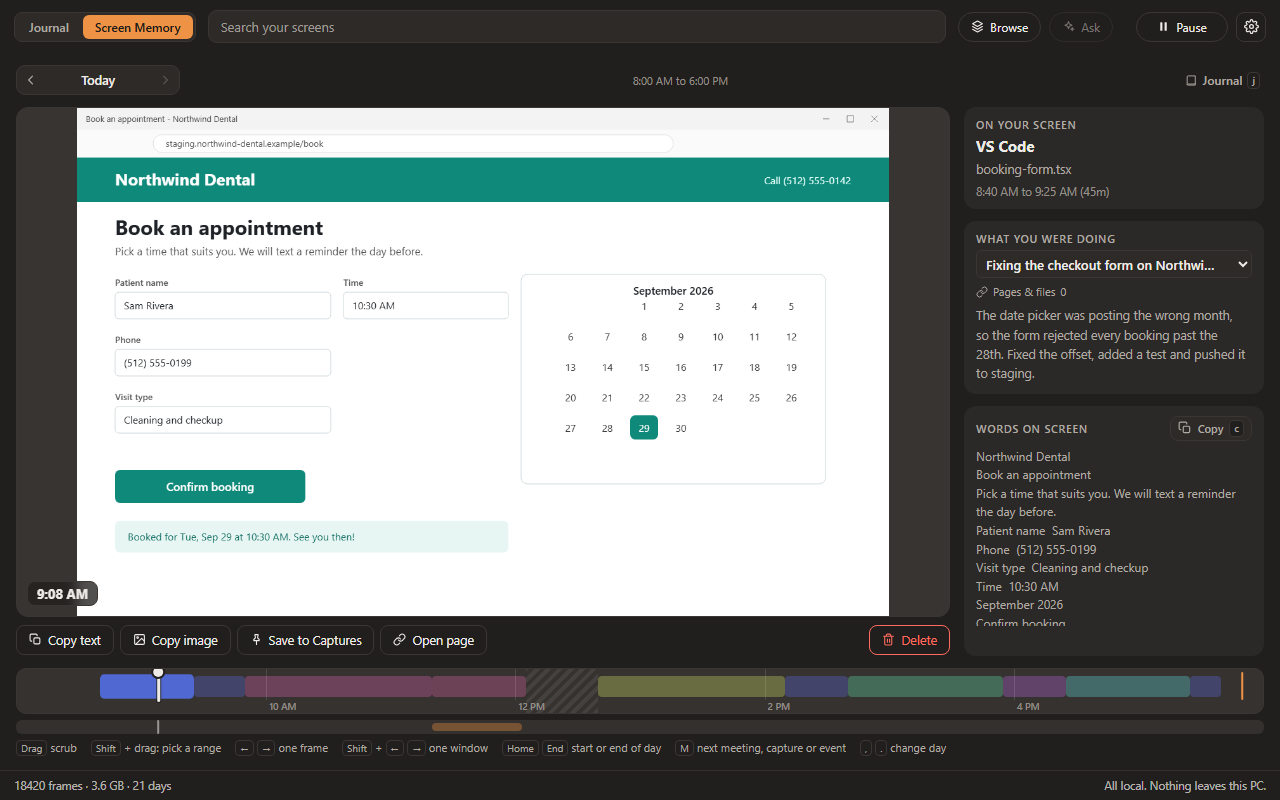Select the purple timeline segment at 4 PM
The width and height of the screenshot is (1280, 800).
point(1034,686)
